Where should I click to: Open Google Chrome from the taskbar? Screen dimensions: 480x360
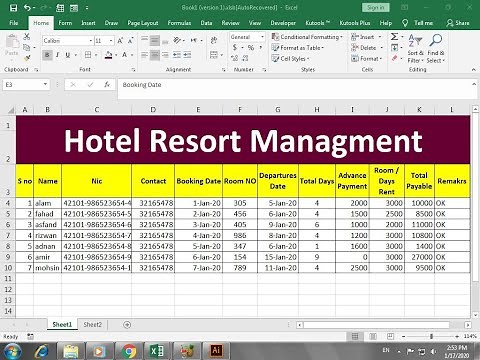129,351
